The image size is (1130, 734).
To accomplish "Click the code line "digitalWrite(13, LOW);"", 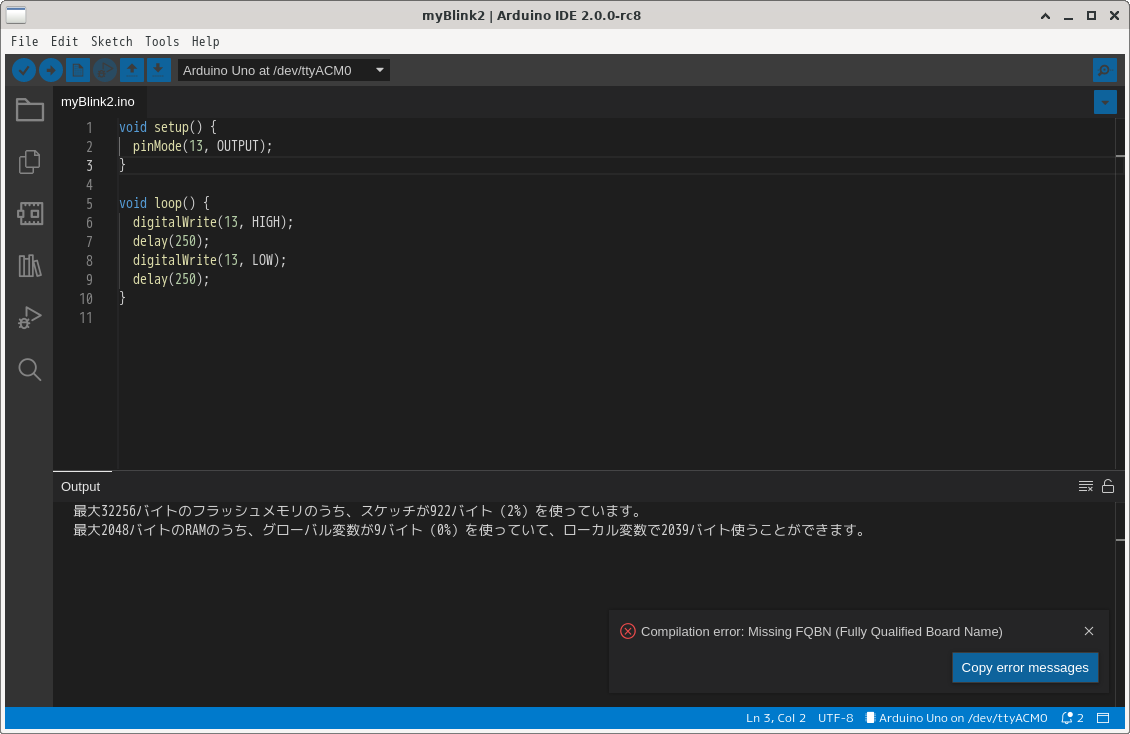I will [210, 260].
